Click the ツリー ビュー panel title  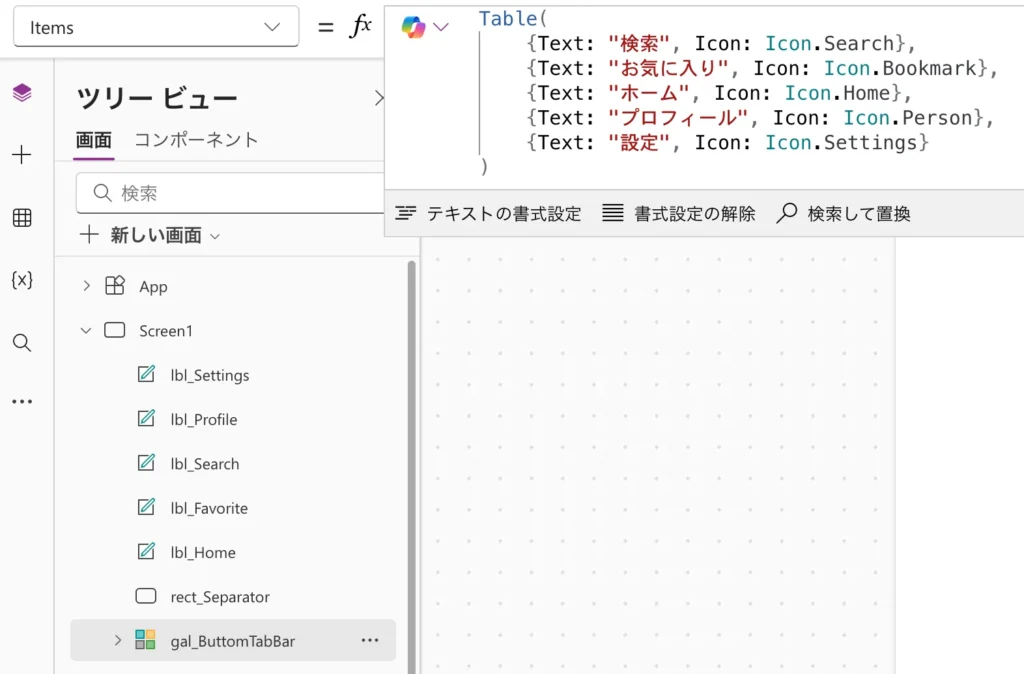(x=157, y=99)
